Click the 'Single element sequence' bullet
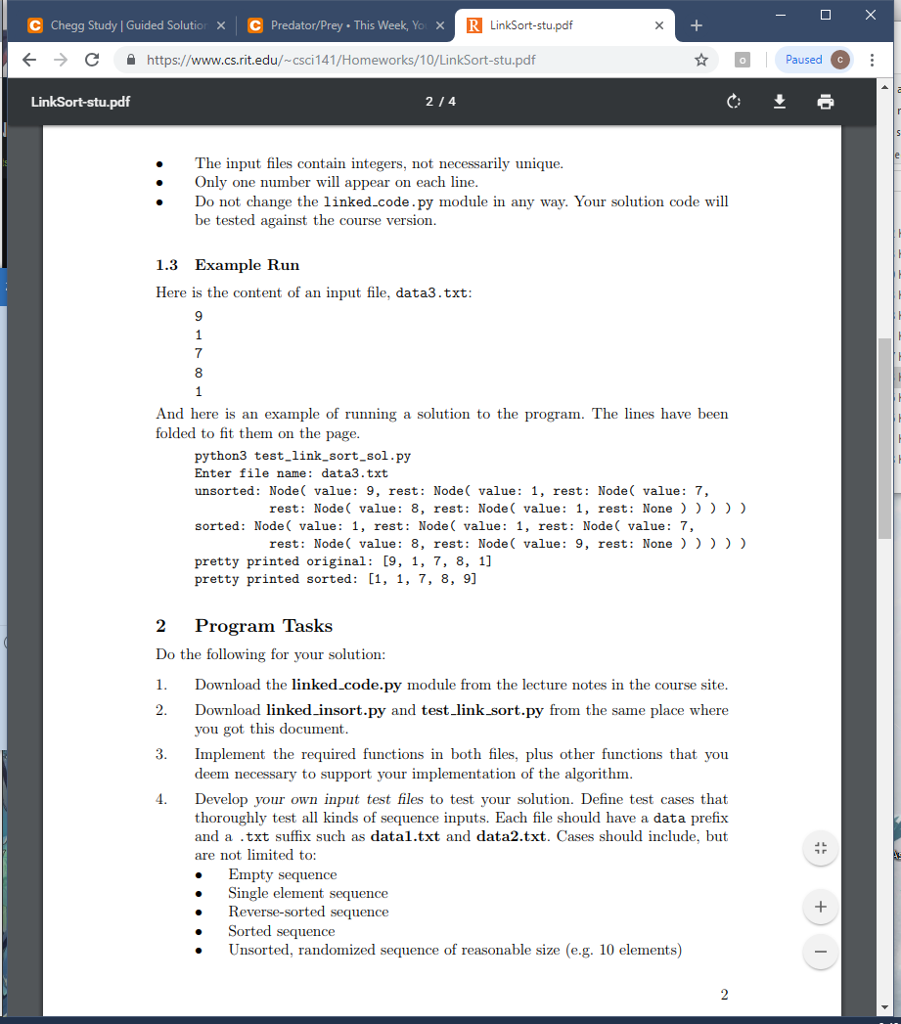The height and width of the screenshot is (1024, 901). point(308,893)
